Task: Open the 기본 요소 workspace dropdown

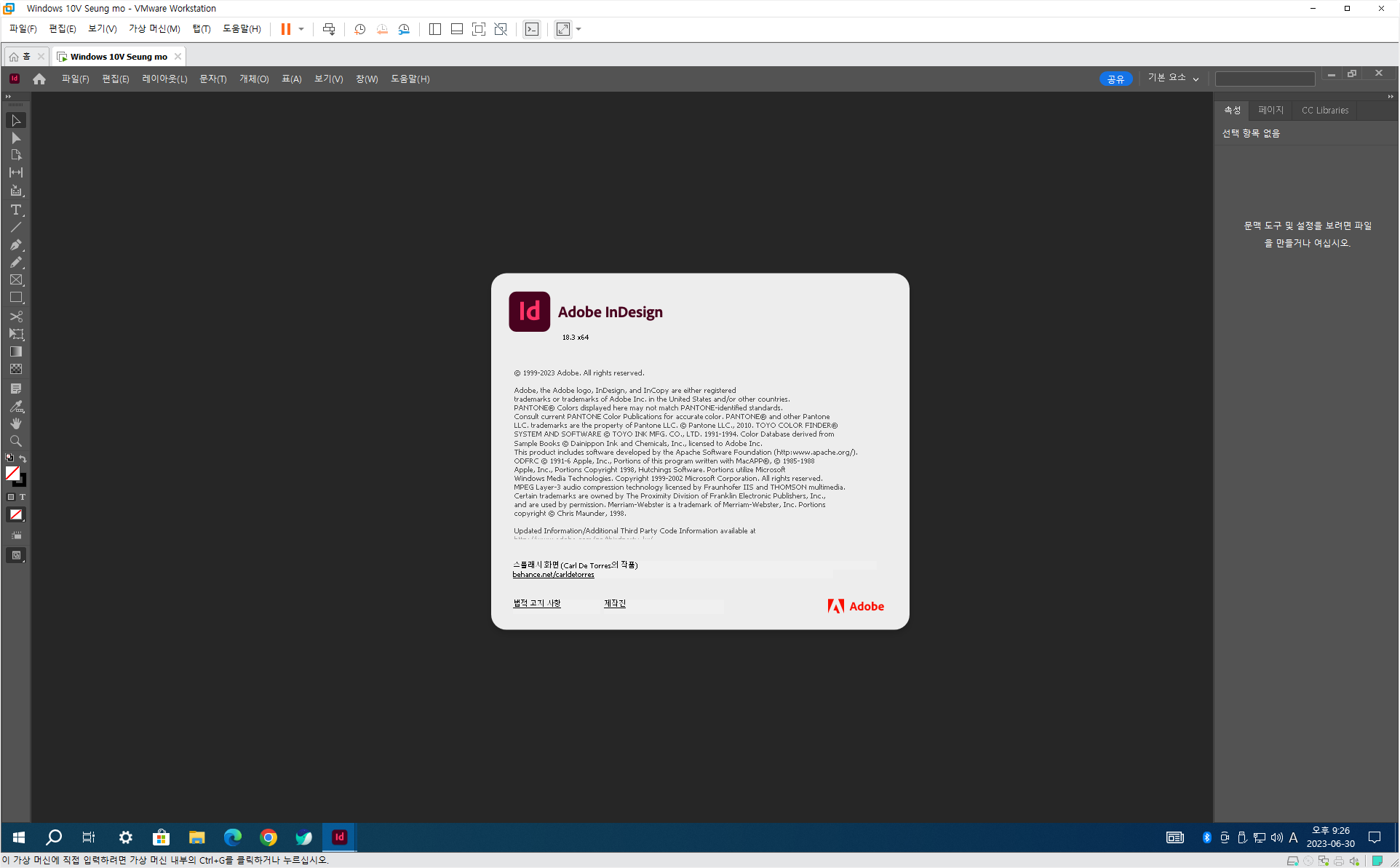Action: (x=1172, y=79)
